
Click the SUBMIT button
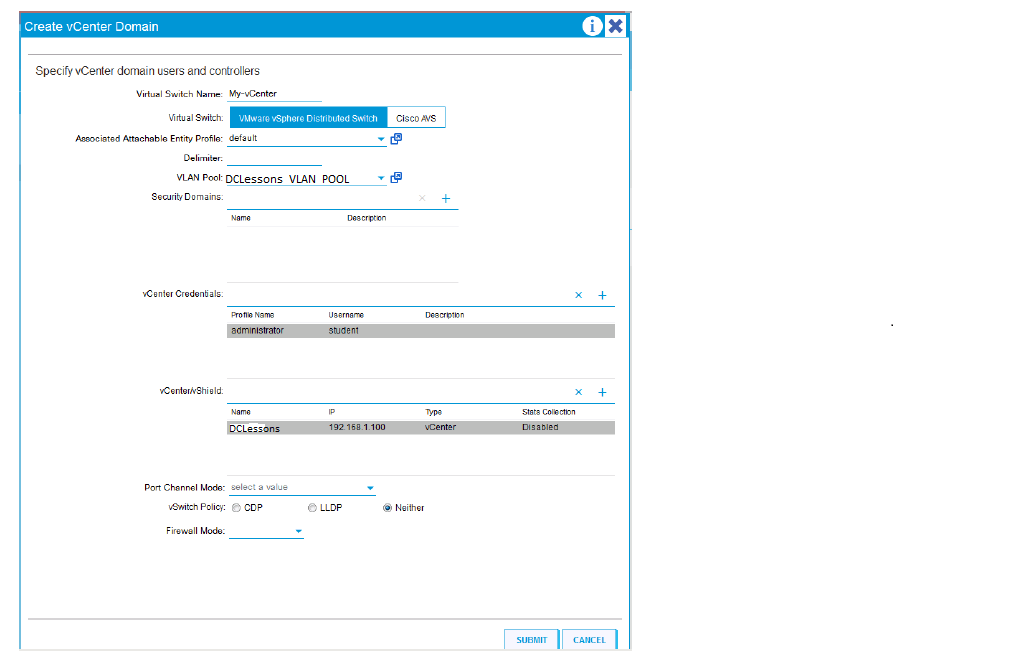531,639
